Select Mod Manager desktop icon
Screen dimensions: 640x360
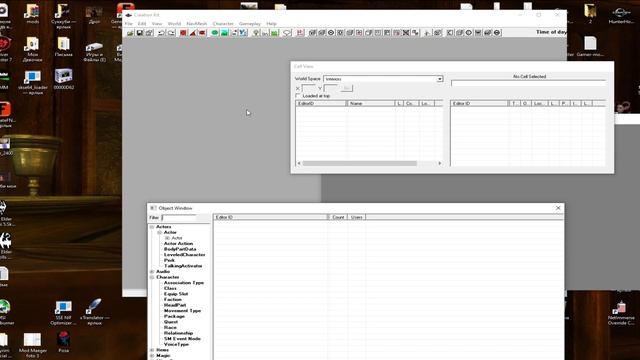32,345
